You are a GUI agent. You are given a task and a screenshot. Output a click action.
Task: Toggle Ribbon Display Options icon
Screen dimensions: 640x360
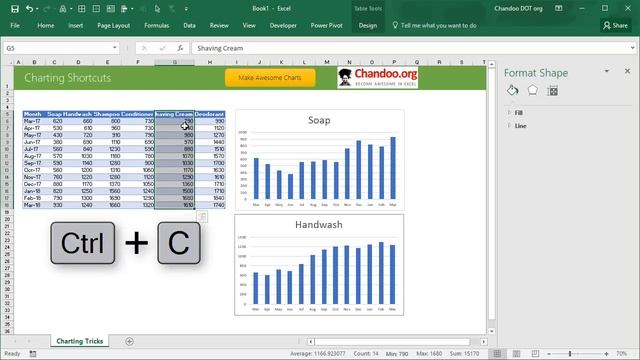559,9
